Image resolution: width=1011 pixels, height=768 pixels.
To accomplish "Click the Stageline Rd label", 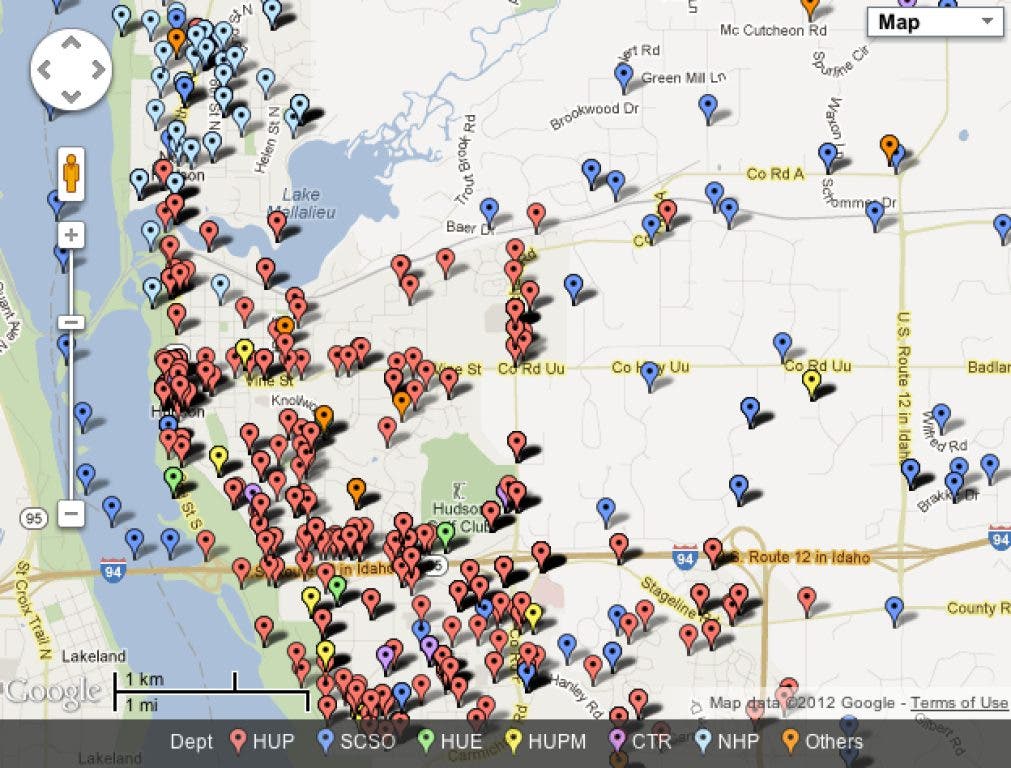I will pos(677,602).
